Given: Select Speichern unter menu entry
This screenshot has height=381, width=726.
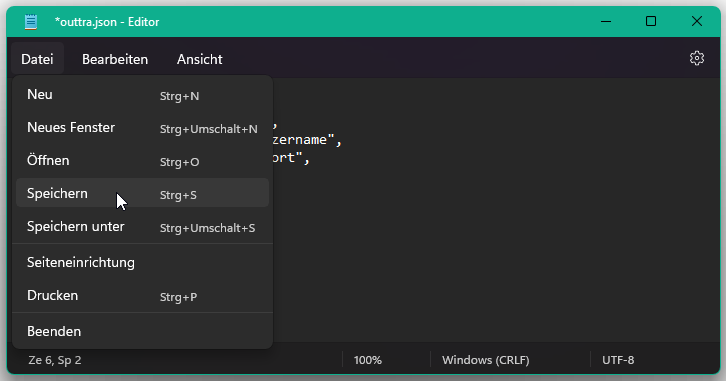Looking at the screenshot, I should 143,227.
